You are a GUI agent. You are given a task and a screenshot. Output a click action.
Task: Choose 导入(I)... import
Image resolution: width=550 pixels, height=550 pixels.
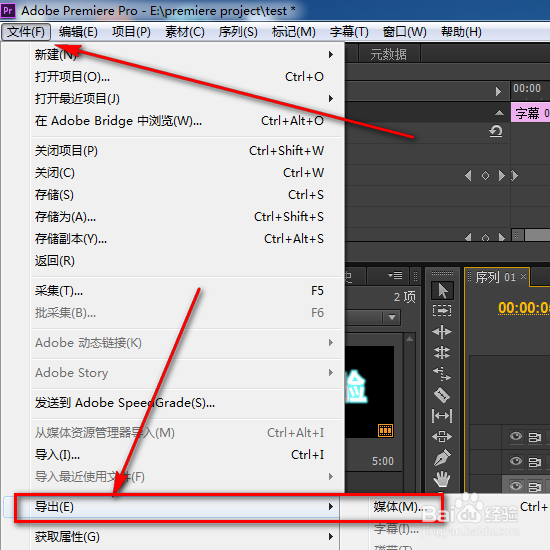coord(186,455)
